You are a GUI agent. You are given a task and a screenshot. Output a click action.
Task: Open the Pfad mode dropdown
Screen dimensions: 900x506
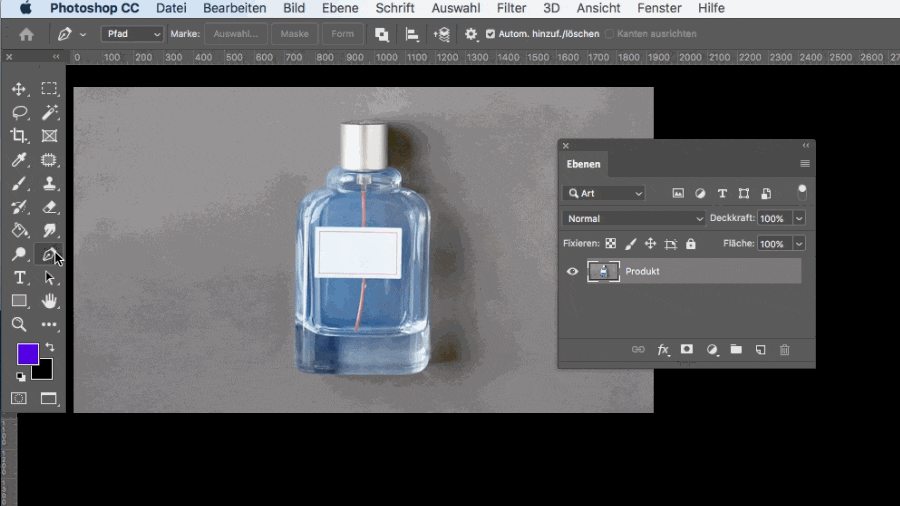tap(131, 34)
